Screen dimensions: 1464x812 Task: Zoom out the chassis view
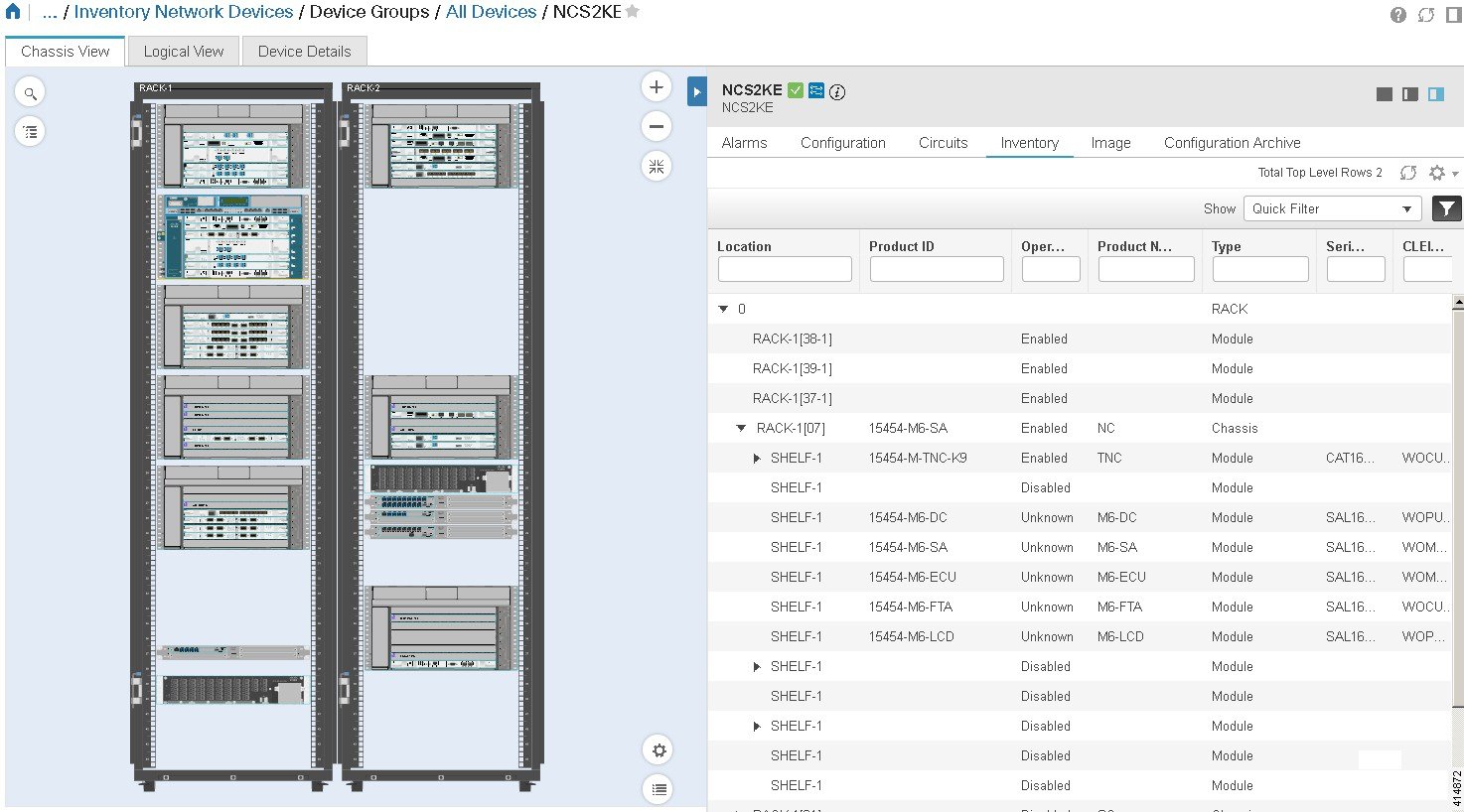(657, 126)
